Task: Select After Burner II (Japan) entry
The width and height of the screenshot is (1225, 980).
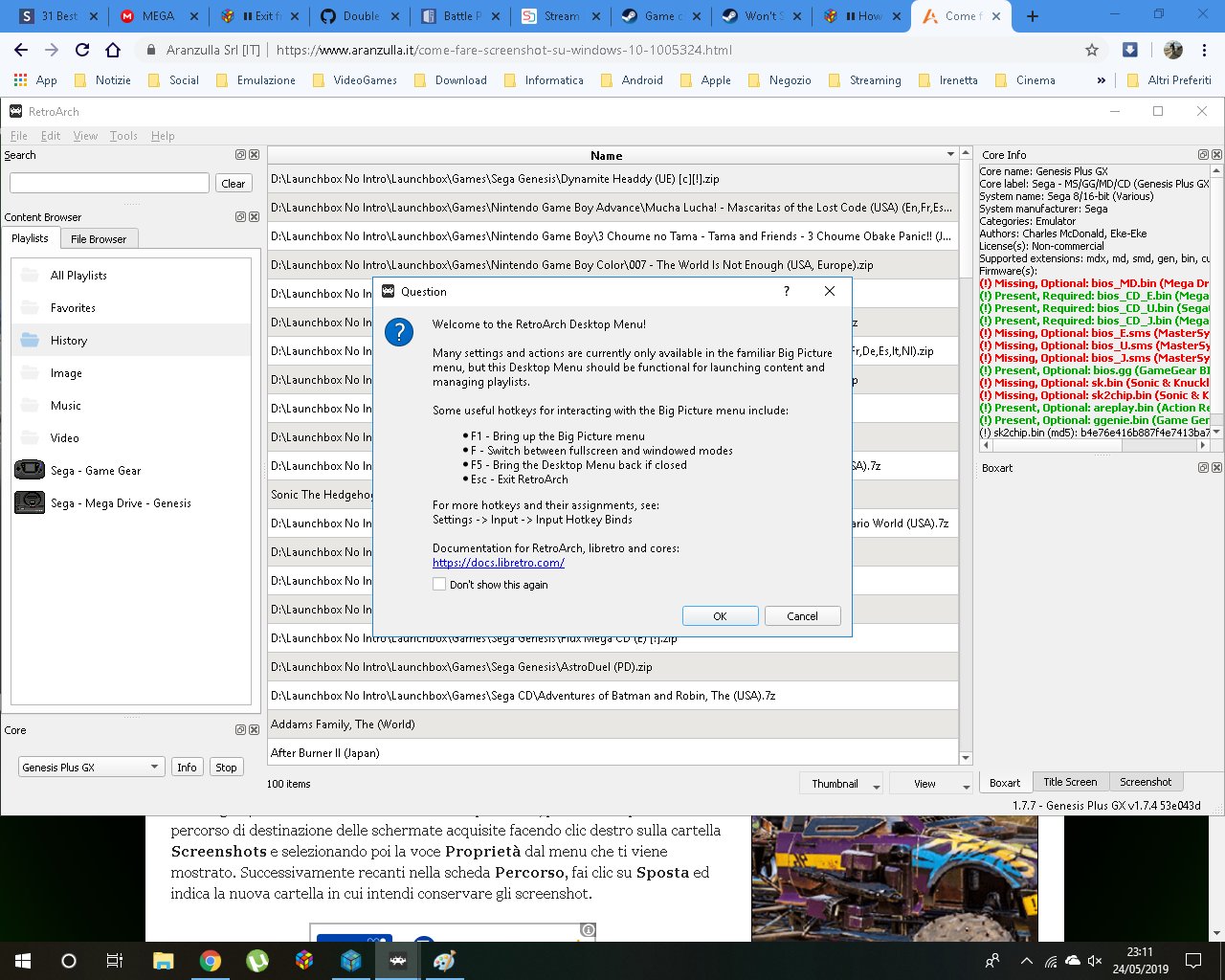Action: [612, 753]
